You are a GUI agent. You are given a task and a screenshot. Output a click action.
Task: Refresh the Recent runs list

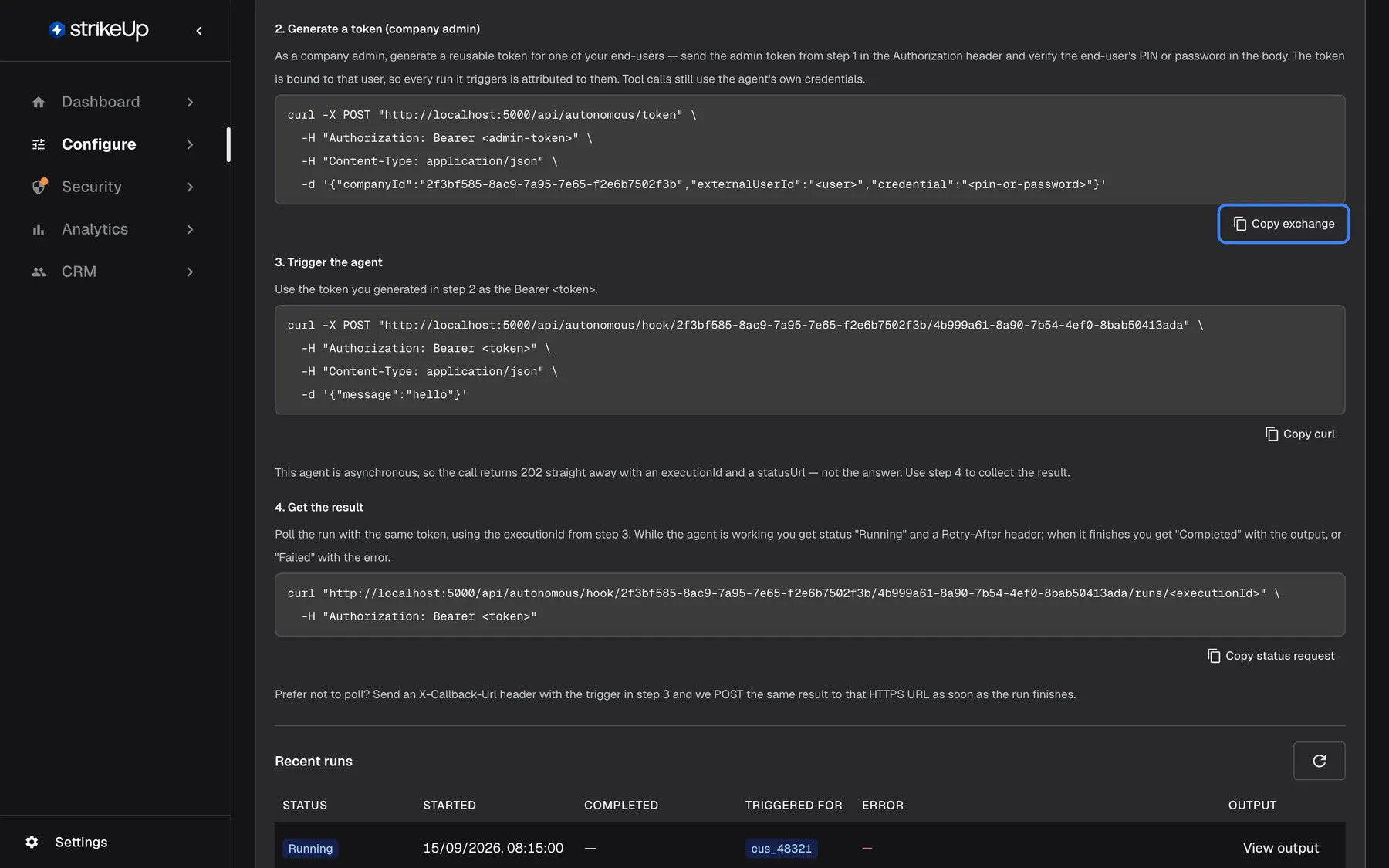click(x=1319, y=761)
